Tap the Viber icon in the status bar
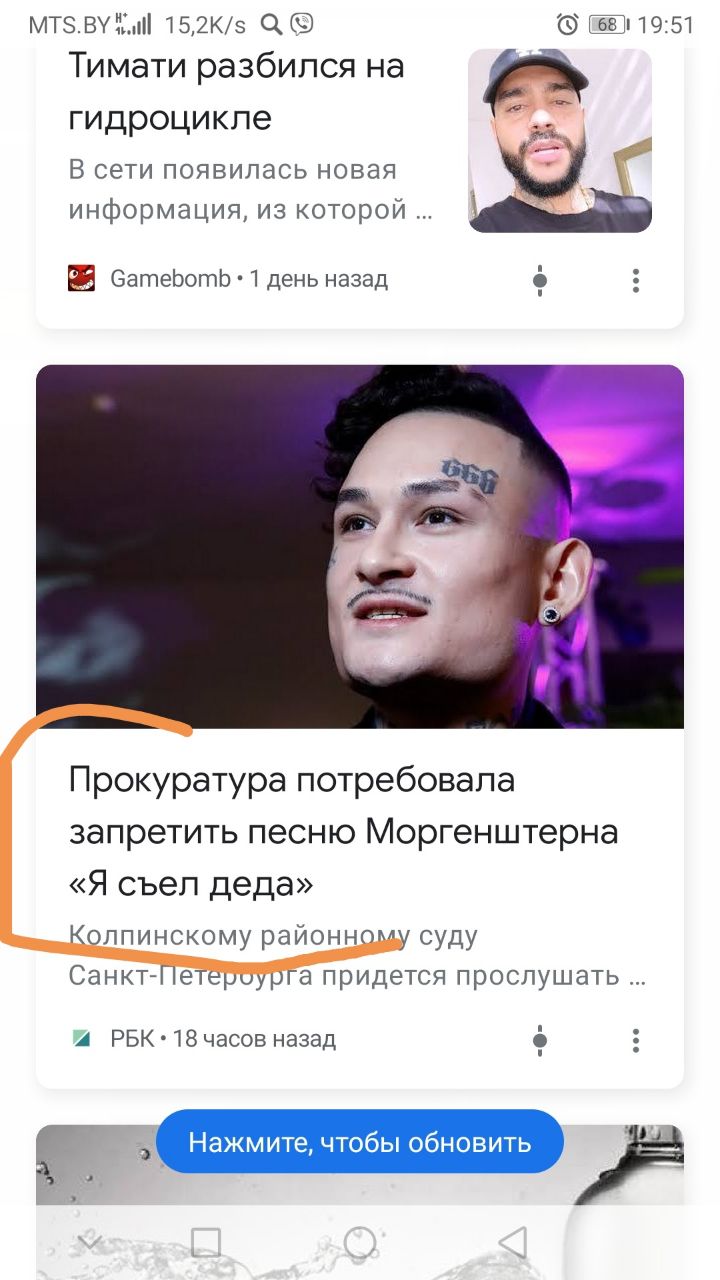Screen dimensions: 720x1280 click(x=301, y=24)
